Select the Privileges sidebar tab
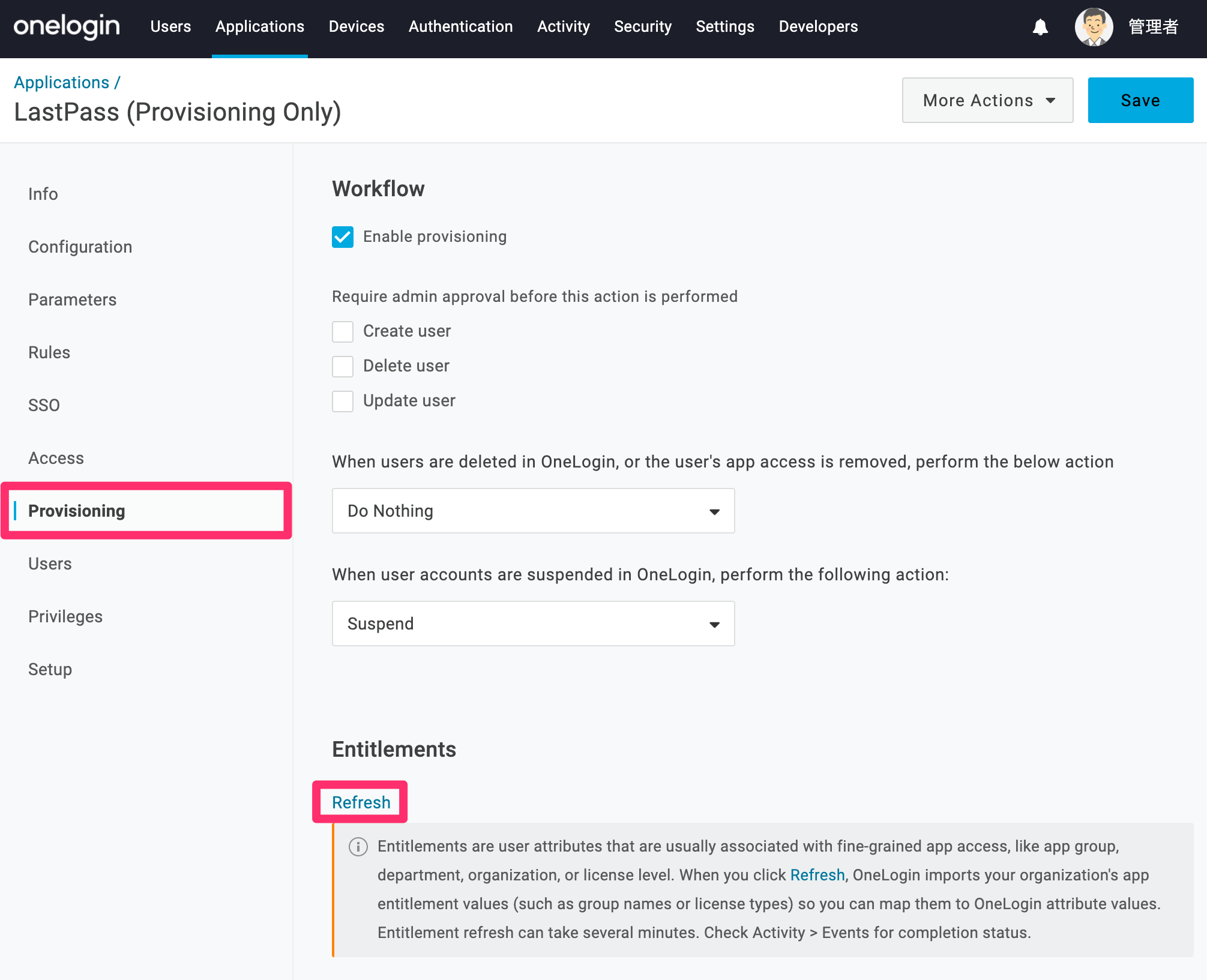The height and width of the screenshot is (980, 1207). pyautogui.click(x=65, y=616)
